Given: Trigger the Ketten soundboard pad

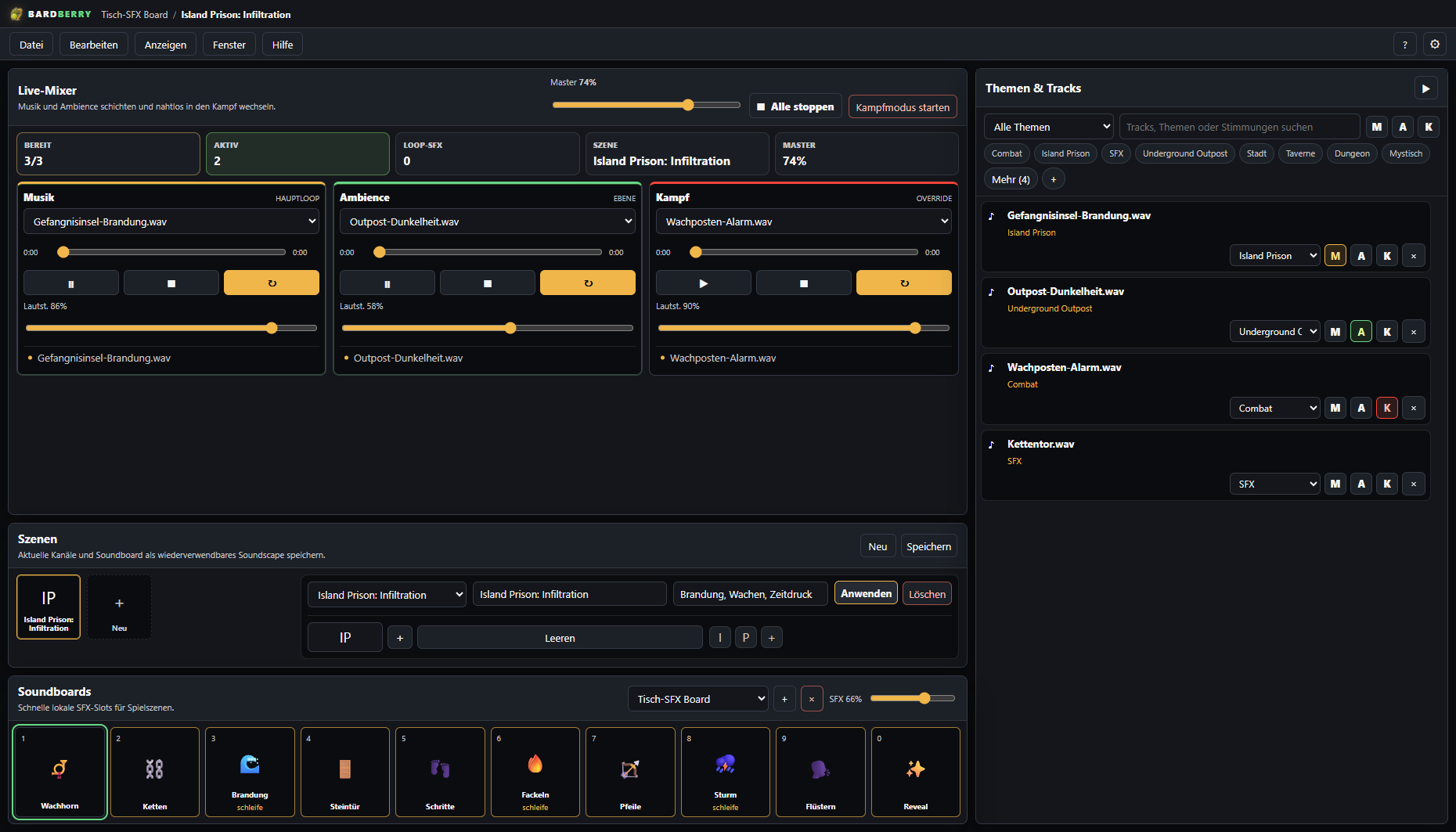Looking at the screenshot, I should pos(155,772).
